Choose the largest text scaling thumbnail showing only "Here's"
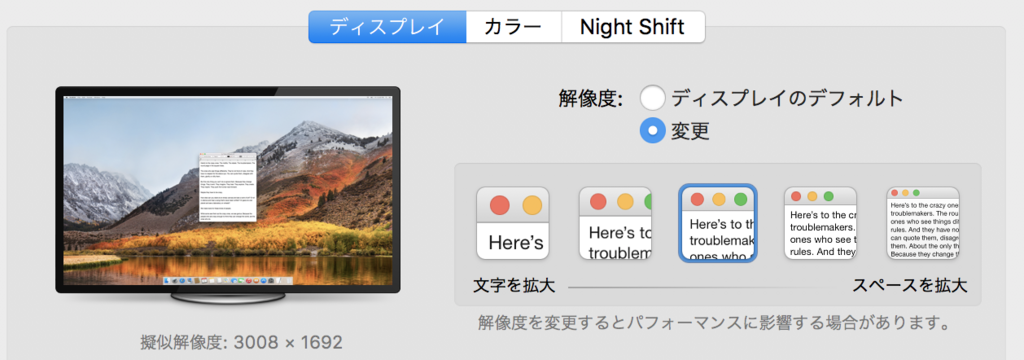The height and width of the screenshot is (360, 1024). click(513, 223)
